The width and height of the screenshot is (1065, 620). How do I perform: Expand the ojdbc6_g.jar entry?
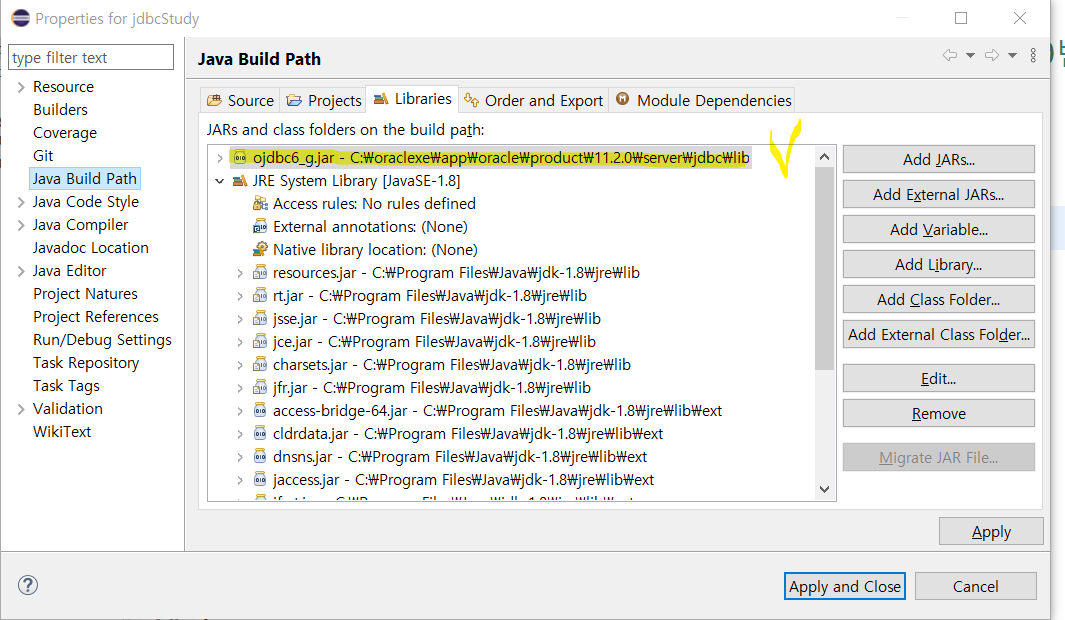[219, 158]
